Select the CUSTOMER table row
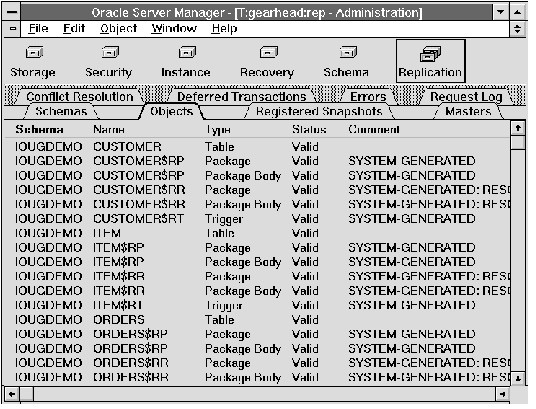The width and height of the screenshot is (536, 409). coord(257,147)
